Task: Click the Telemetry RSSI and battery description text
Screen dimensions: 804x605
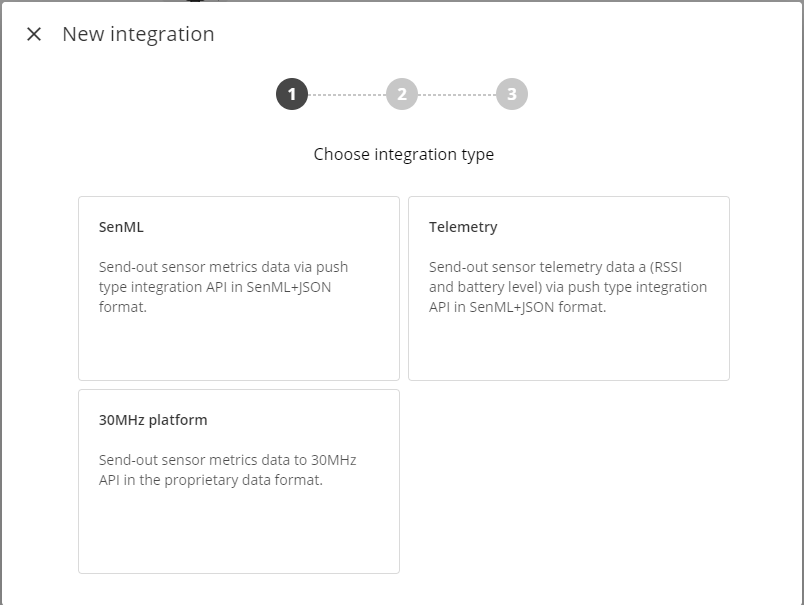Action: [567, 287]
